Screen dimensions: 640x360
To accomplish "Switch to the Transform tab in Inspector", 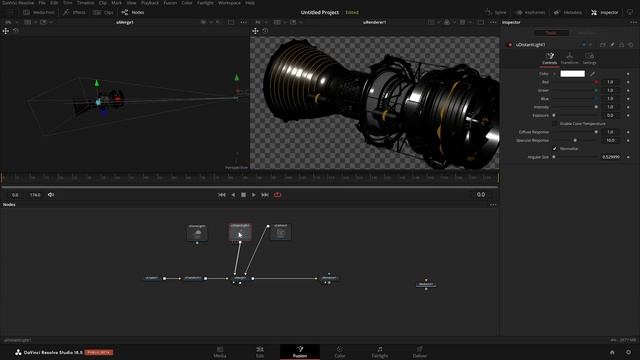I will click(x=569, y=58).
